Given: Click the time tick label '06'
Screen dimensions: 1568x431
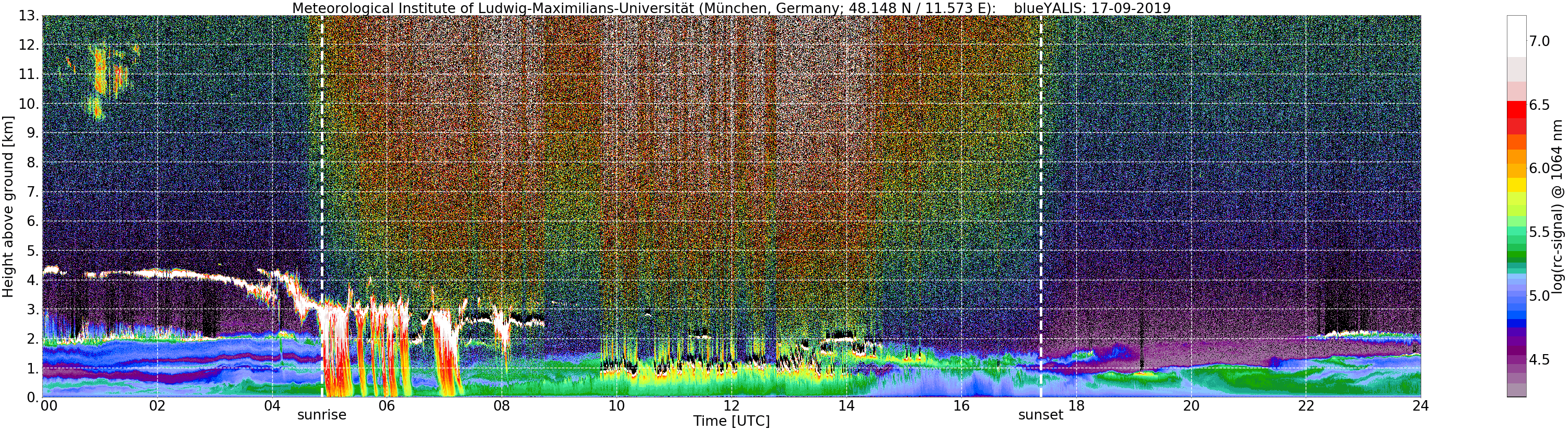Looking at the screenshot, I should pyautogui.click(x=387, y=405).
